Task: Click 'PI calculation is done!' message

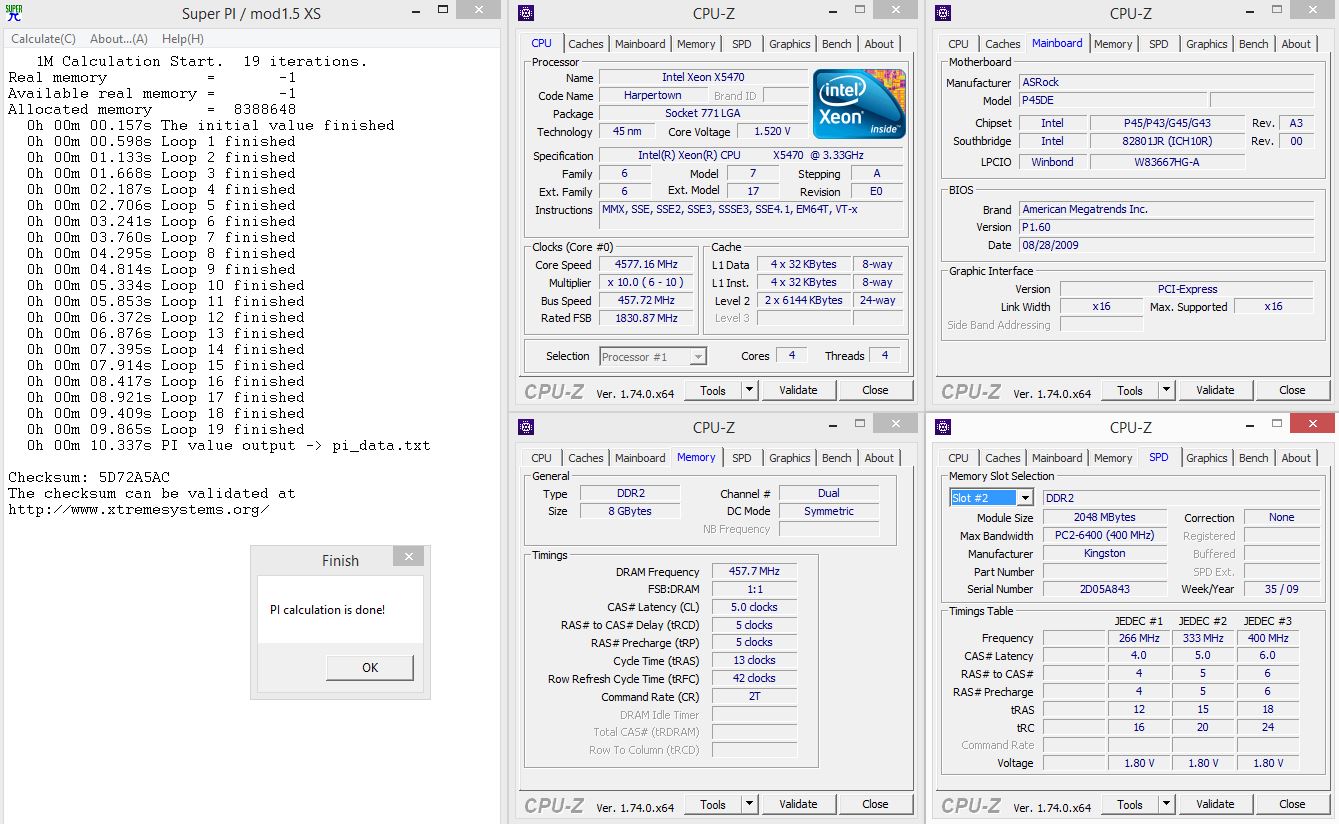Action: click(327, 609)
